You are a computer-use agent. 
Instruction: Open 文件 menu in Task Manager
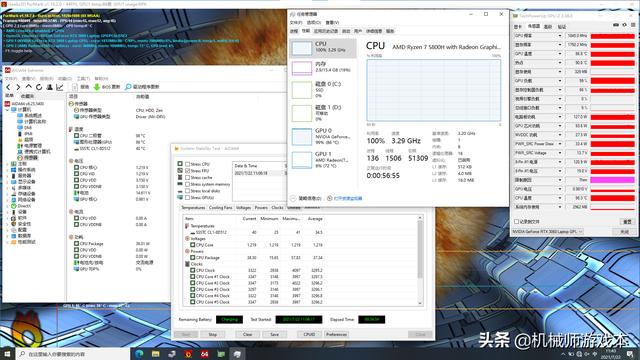pyautogui.click(x=296, y=22)
